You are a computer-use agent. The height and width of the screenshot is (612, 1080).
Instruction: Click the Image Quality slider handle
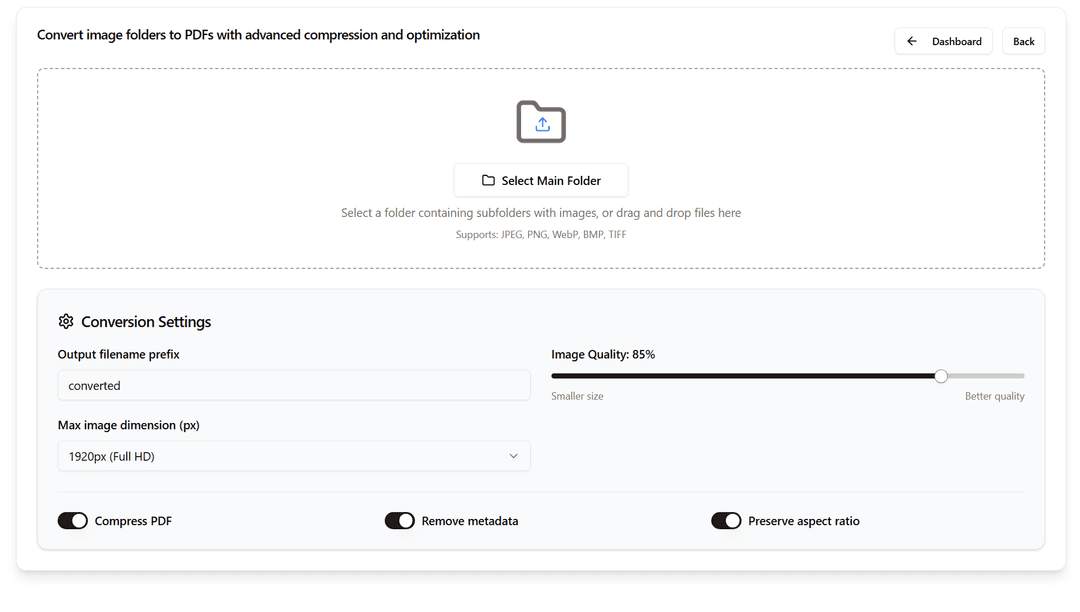click(941, 376)
